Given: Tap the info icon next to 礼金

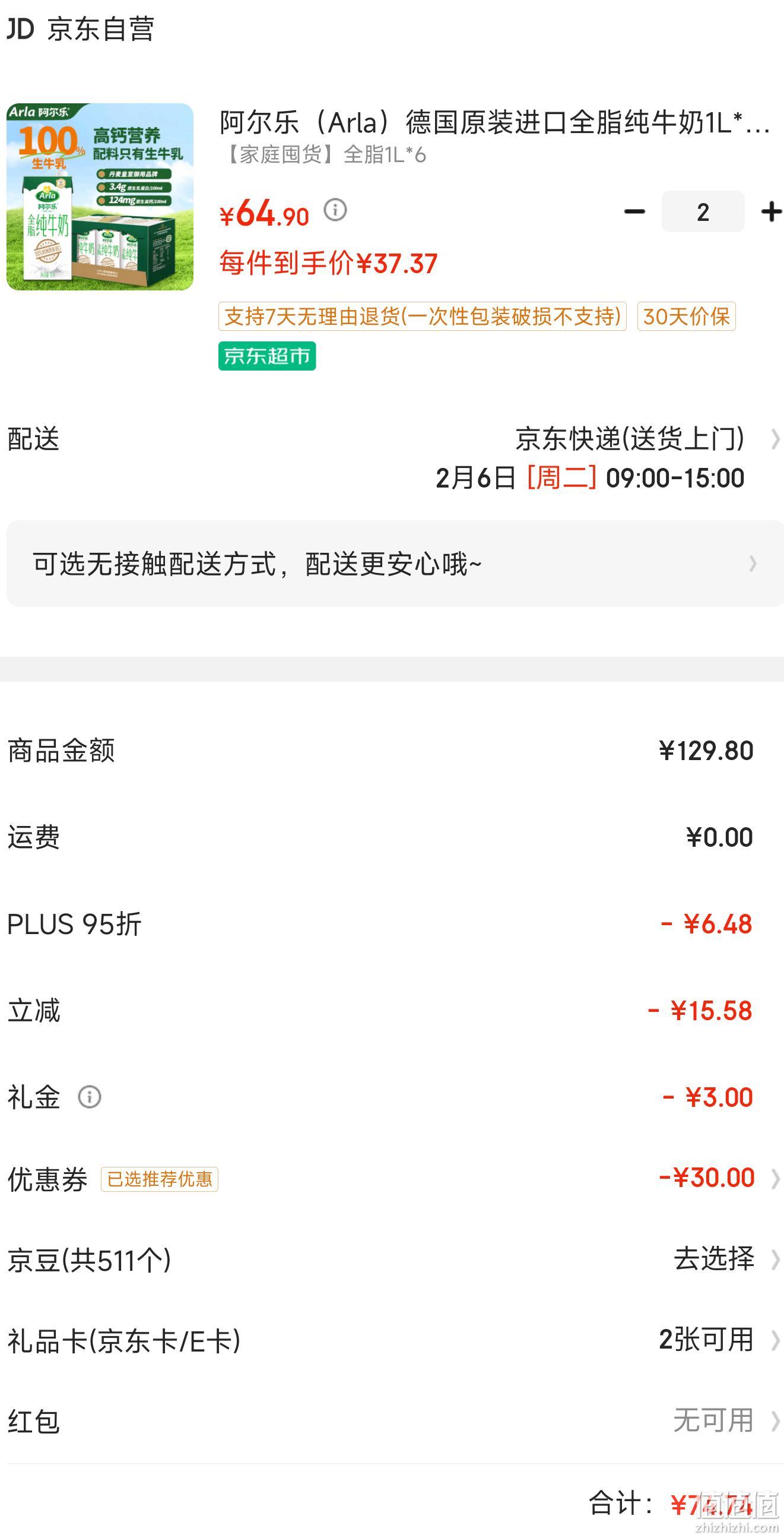Looking at the screenshot, I should (90, 1097).
